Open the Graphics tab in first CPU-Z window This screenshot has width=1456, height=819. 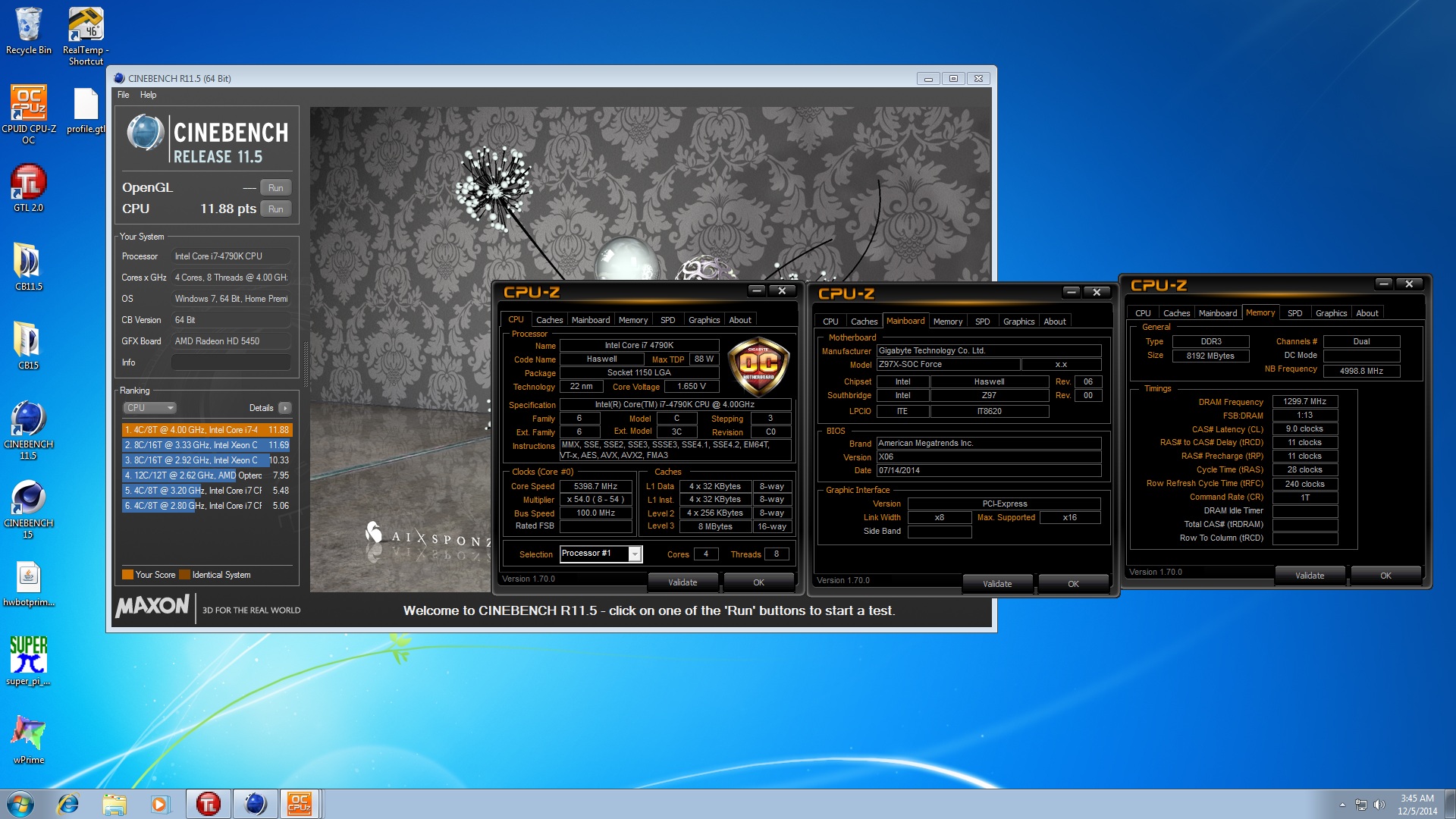tap(704, 320)
